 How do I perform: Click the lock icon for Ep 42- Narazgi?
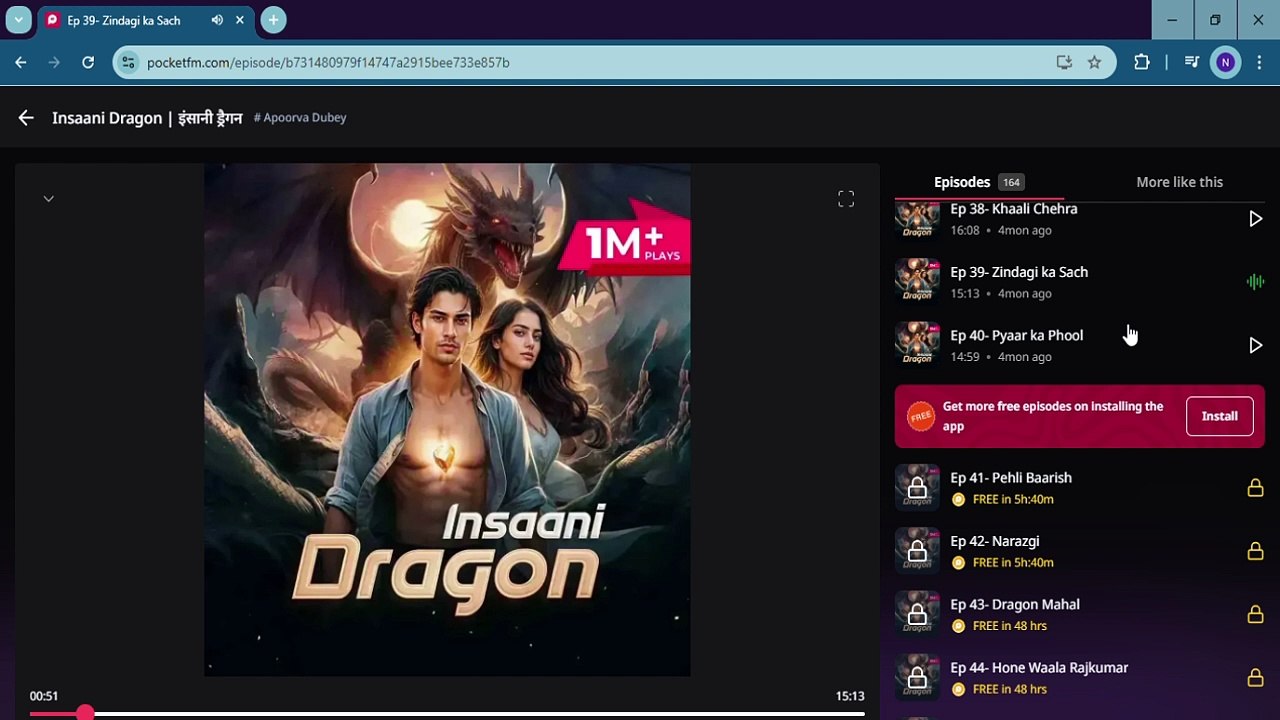pos(1255,551)
